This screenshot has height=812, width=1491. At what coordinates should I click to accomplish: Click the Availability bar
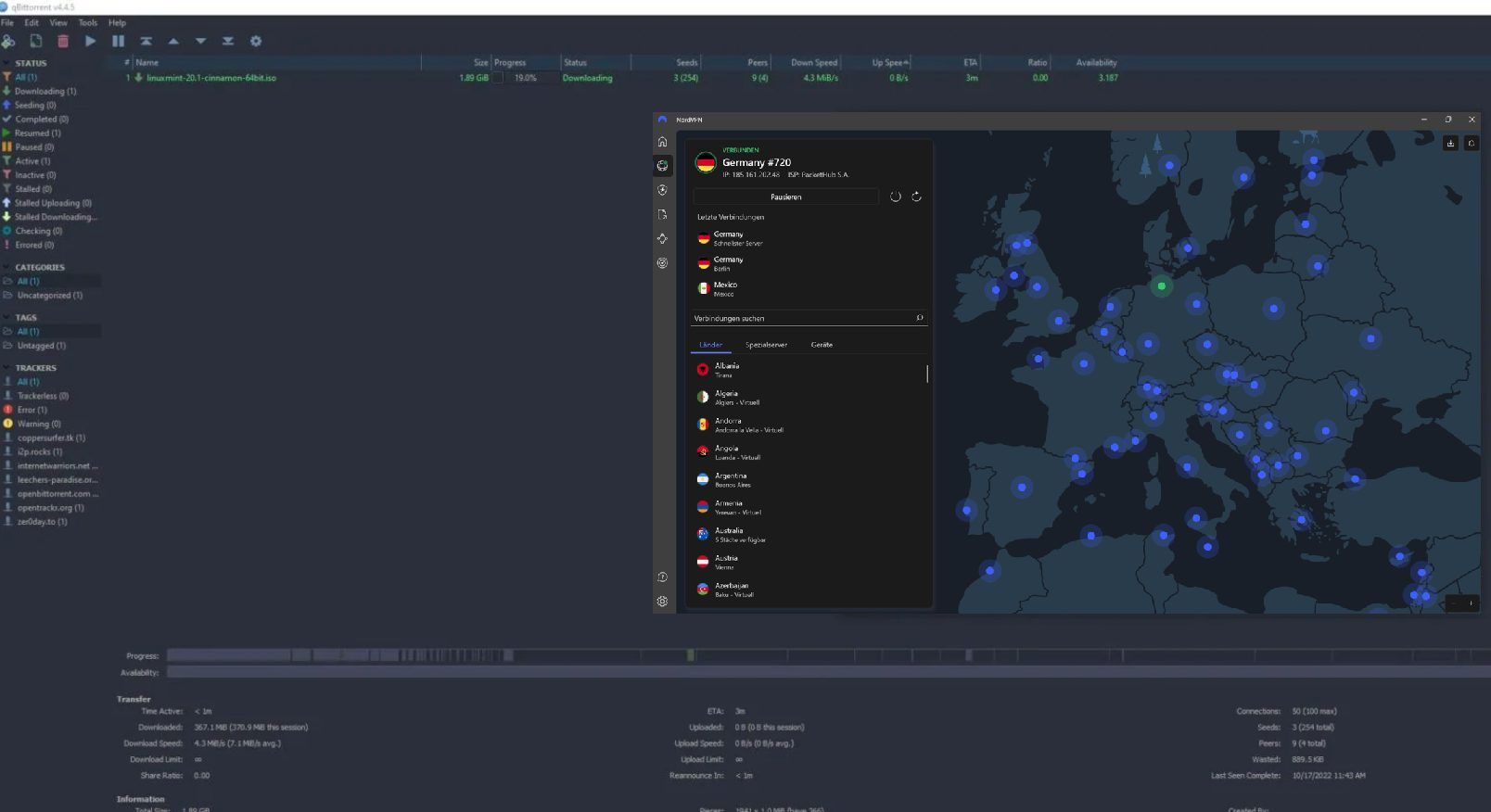tap(829, 672)
